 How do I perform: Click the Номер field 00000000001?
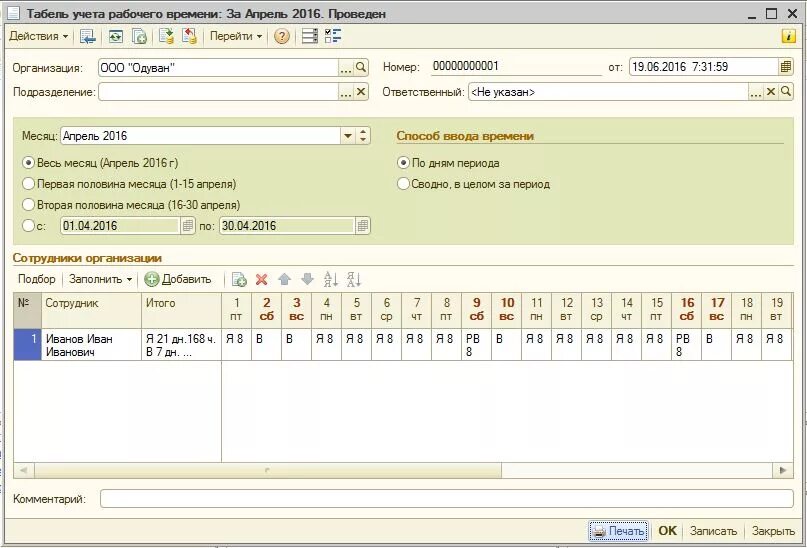point(516,66)
